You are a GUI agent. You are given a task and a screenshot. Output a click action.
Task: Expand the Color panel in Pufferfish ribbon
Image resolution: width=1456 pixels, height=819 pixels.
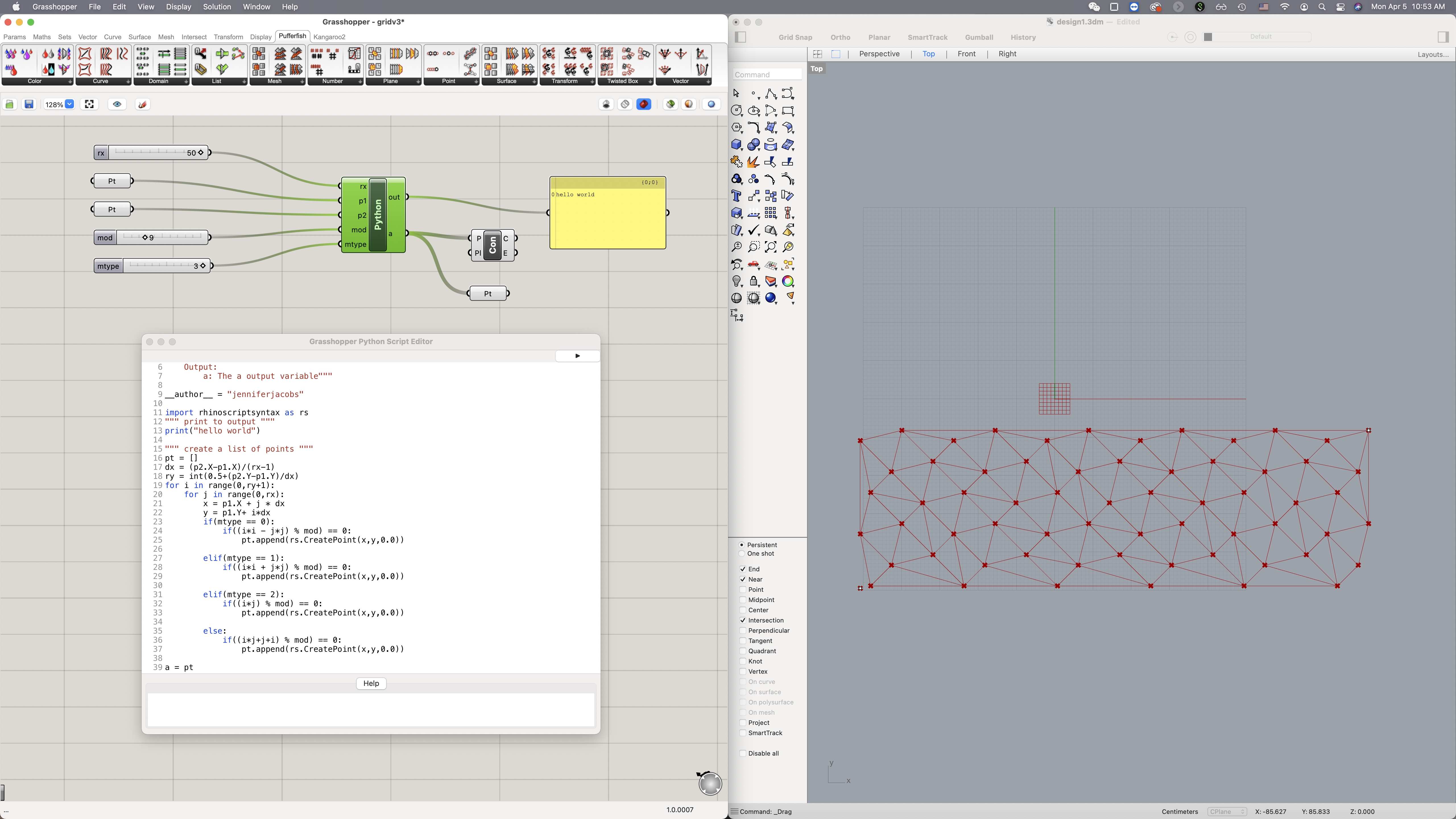70,81
